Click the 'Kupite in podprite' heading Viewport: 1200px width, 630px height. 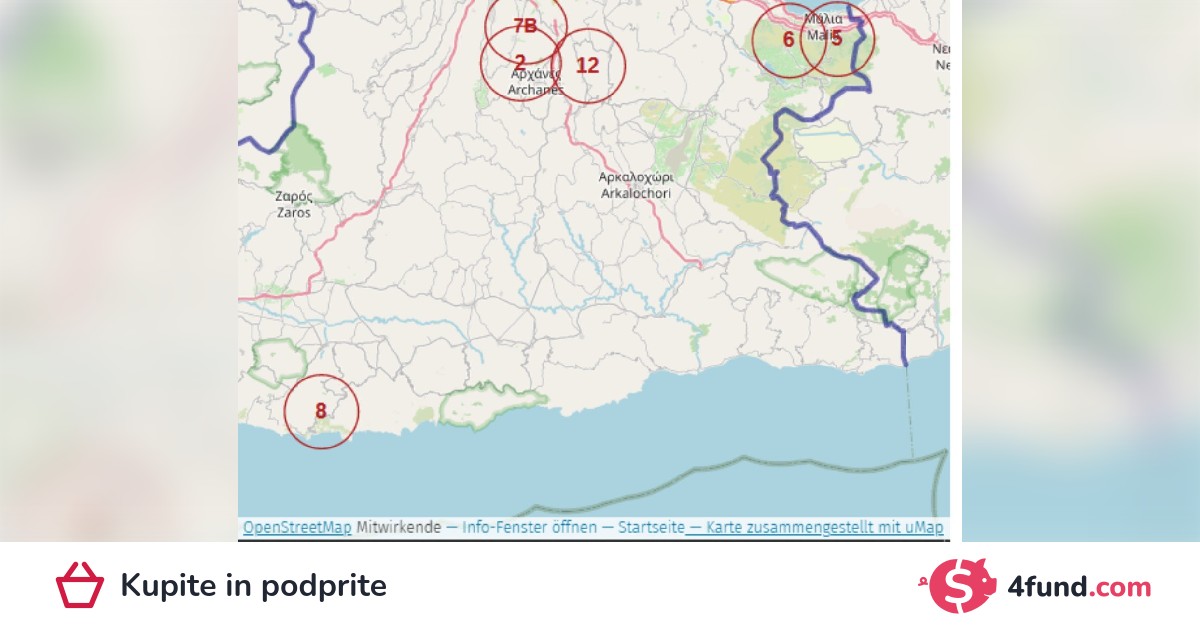point(253,586)
